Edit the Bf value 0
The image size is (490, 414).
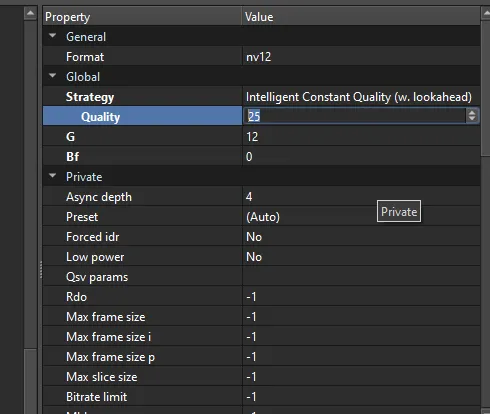[x=361, y=157]
